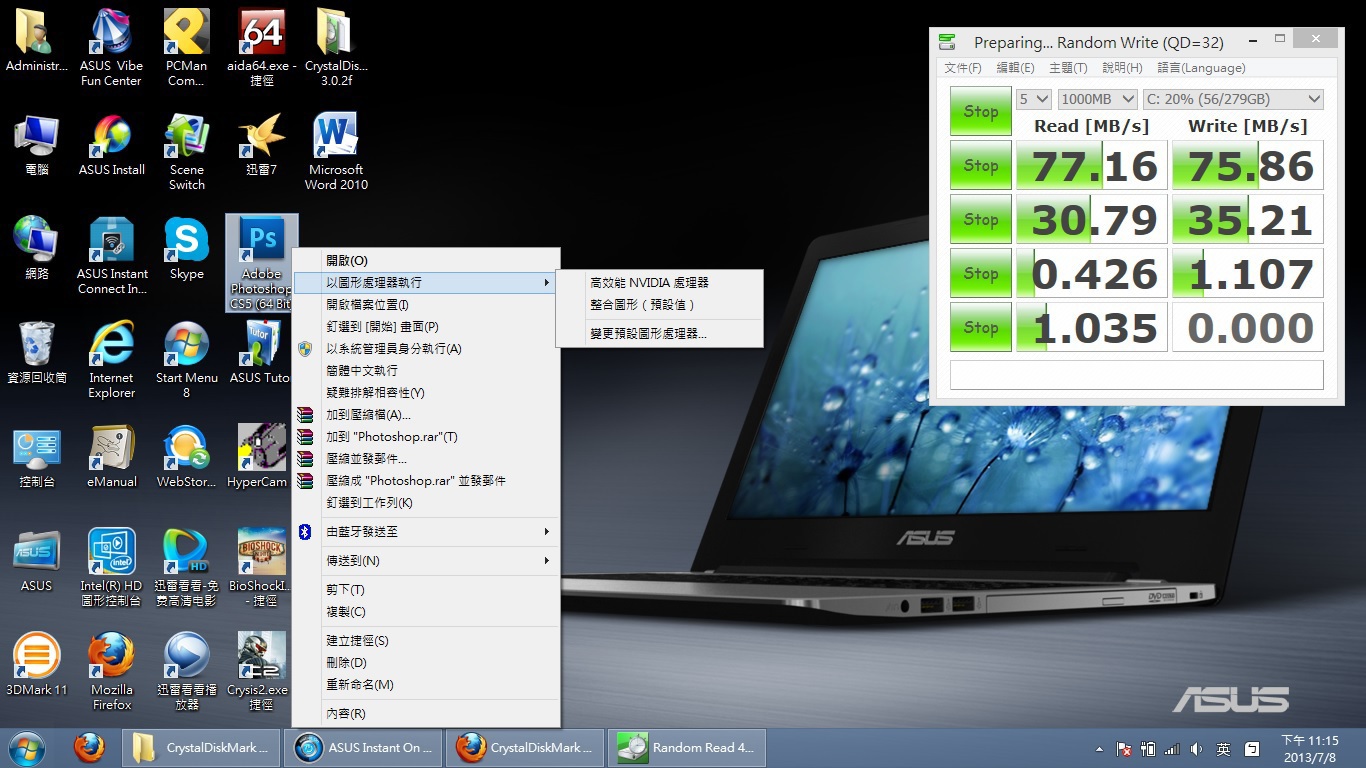Open the HyperCam desktop icon
1366x768 pixels.
(260, 450)
